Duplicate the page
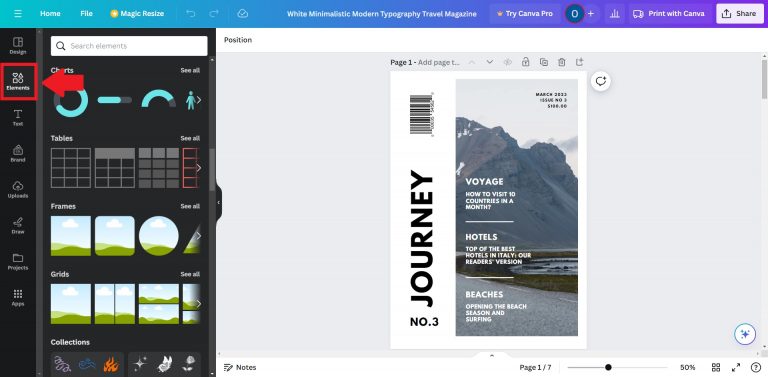Screen dimensions: 768x377 [x=544, y=62]
